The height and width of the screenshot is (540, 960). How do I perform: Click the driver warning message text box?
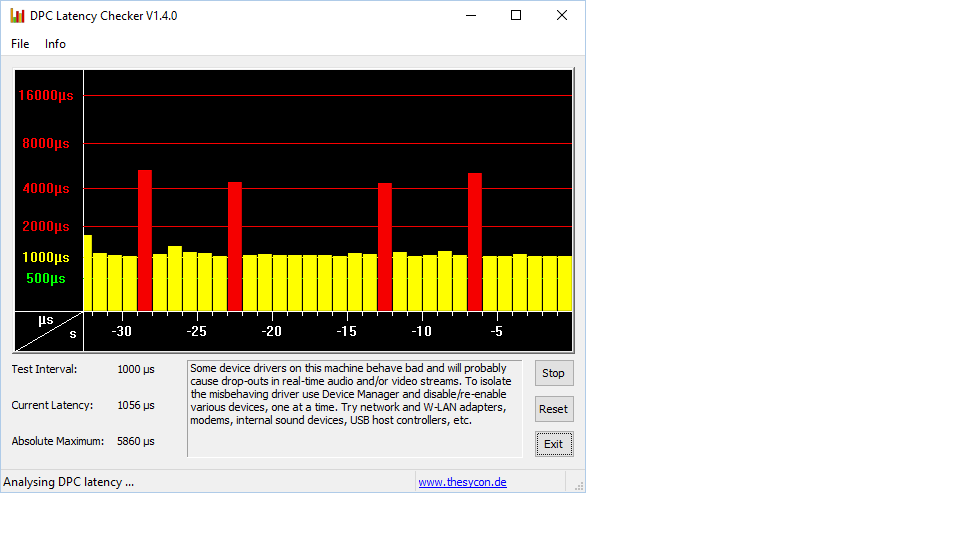coord(354,408)
